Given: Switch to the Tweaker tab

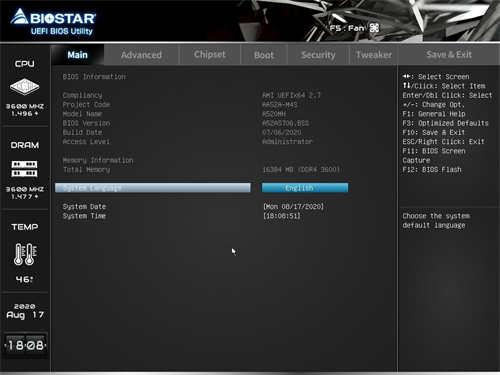Looking at the screenshot, I should coord(374,55).
